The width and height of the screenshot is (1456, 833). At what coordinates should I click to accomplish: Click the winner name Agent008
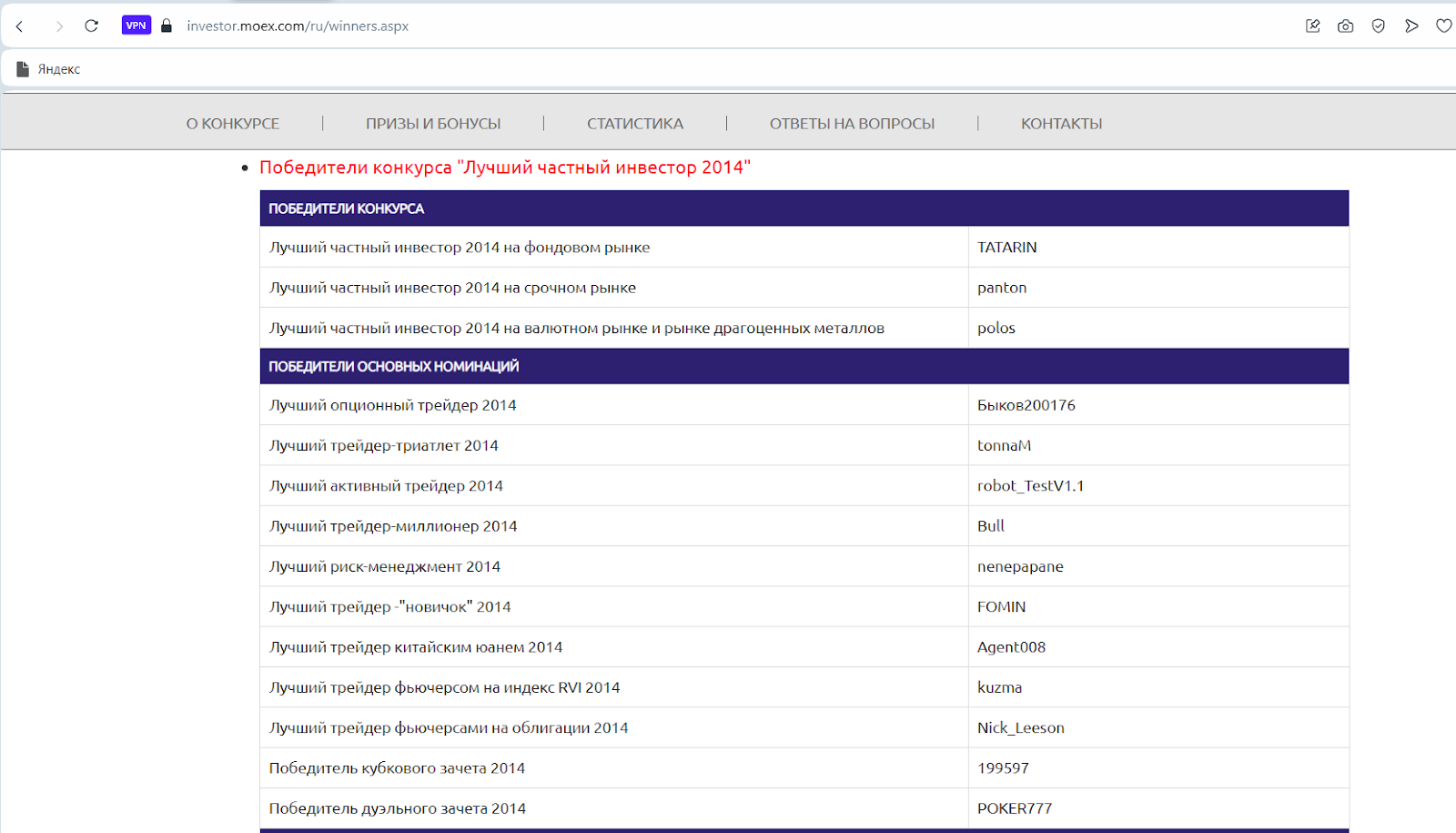tap(1012, 647)
